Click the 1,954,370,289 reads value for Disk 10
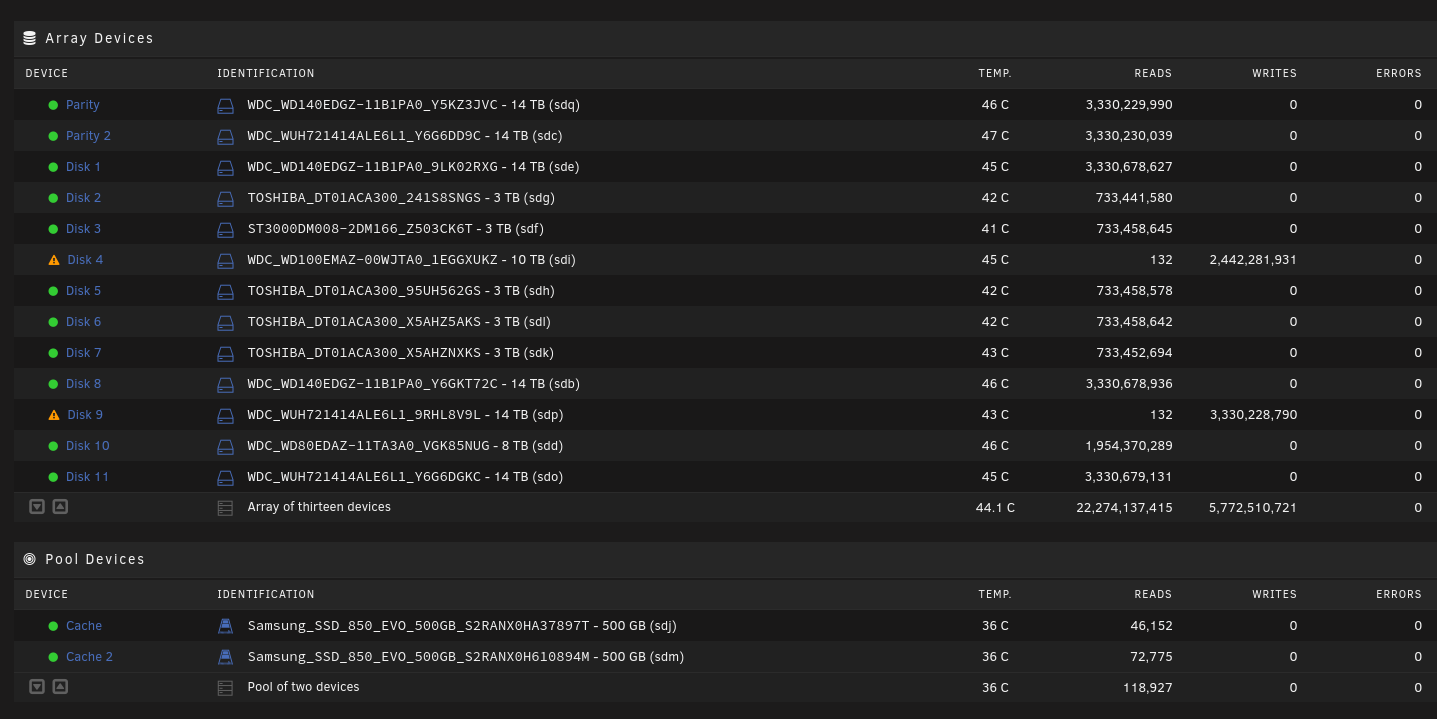This screenshot has height=719, width=1437. [1129, 446]
